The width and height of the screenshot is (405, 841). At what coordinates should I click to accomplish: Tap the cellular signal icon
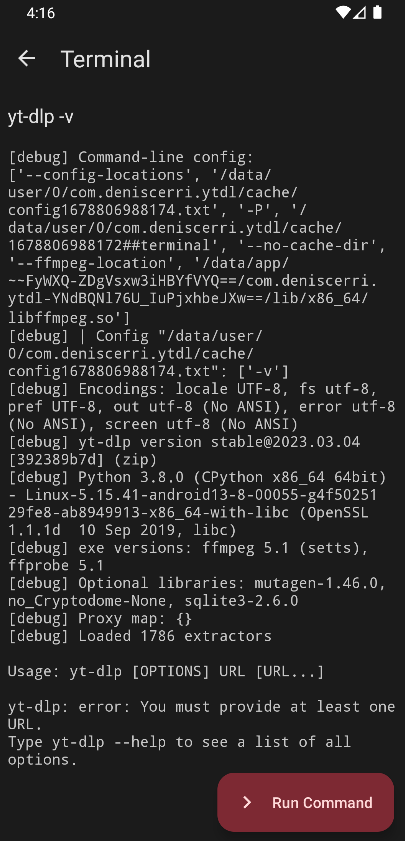point(359,12)
